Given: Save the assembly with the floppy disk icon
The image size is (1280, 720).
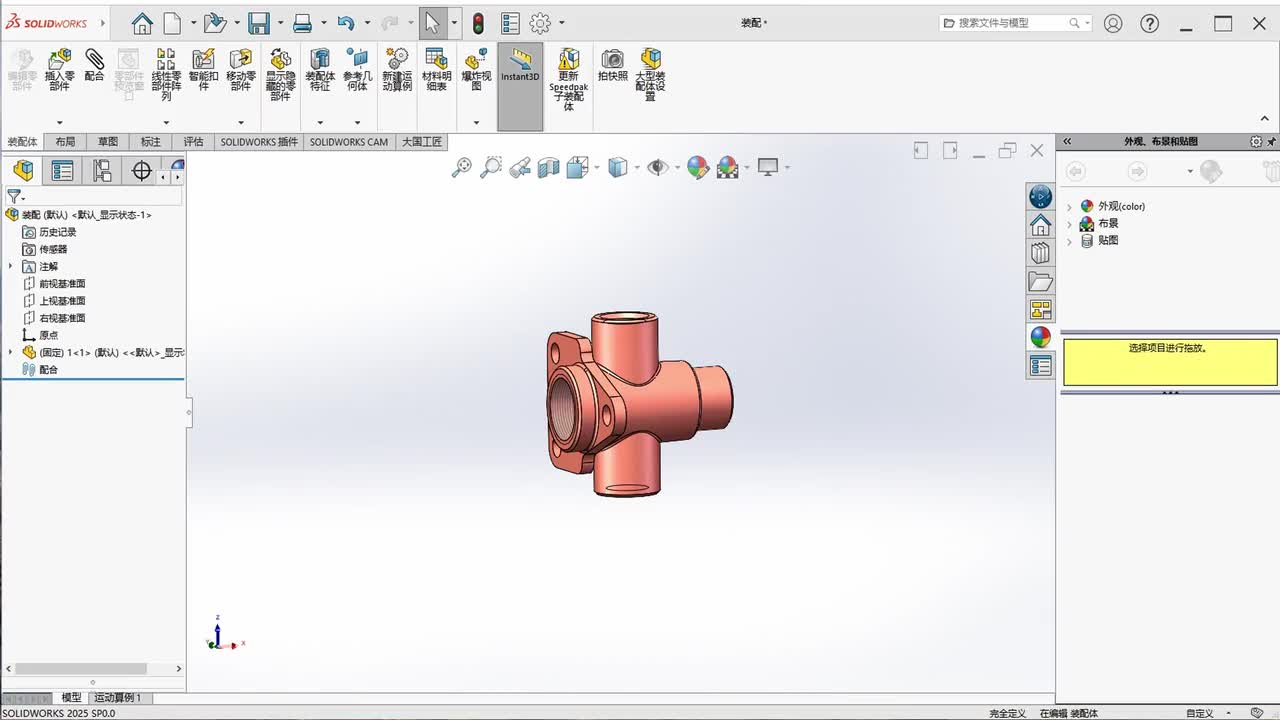Looking at the screenshot, I should [259, 23].
